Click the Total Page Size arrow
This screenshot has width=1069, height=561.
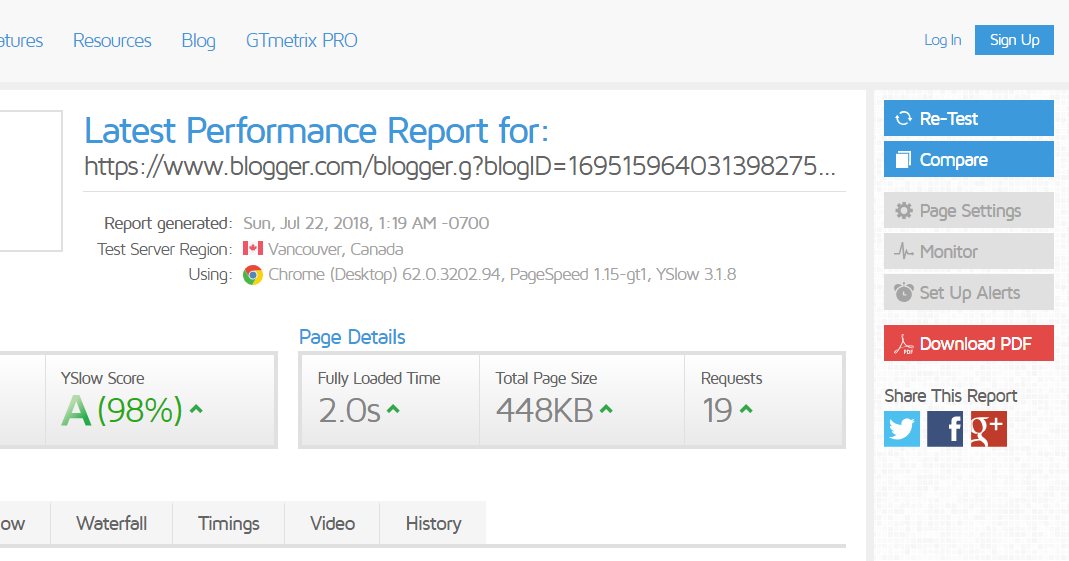click(x=607, y=409)
